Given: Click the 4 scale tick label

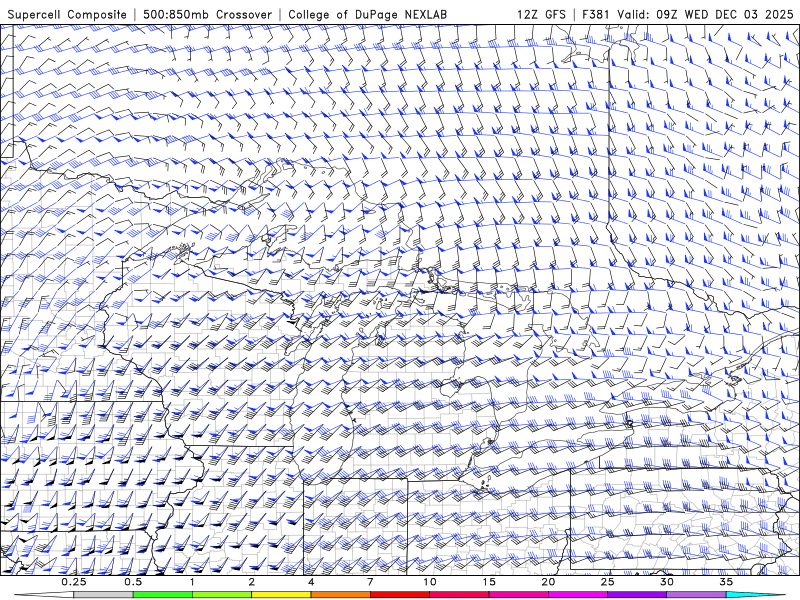Looking at the screenshot, I should [x=311, y=582].
